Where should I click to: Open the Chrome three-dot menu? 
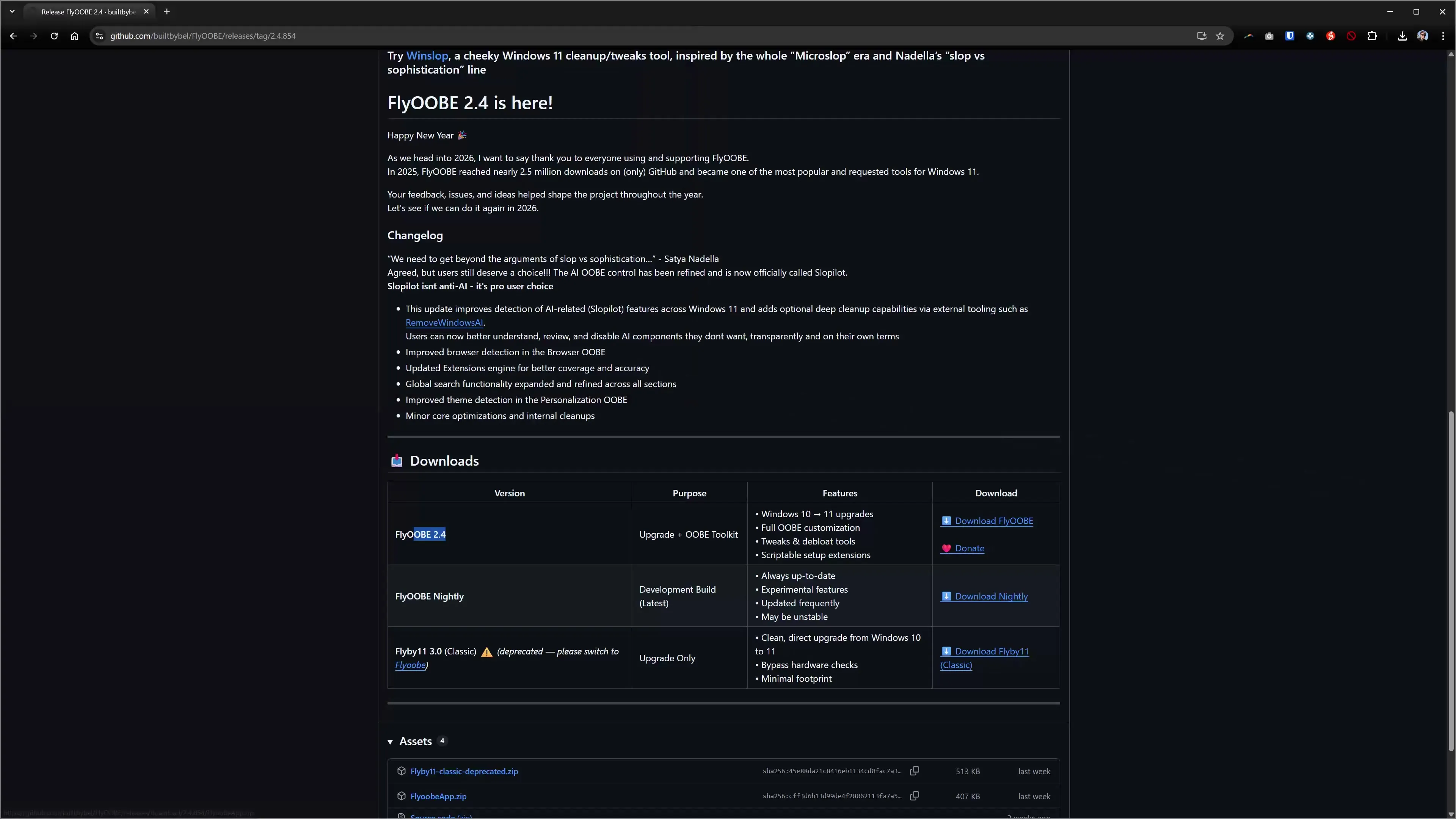click(x=1443, y=36)
